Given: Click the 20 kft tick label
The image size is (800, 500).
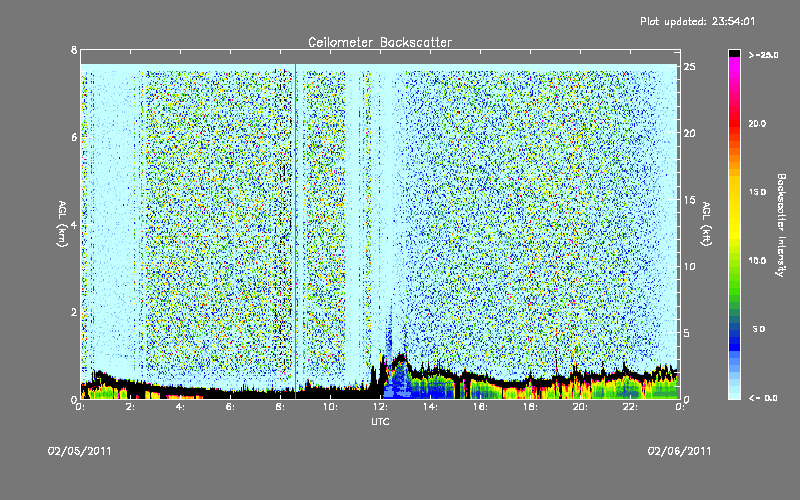Looking at the screenshot, I should 689,133.
